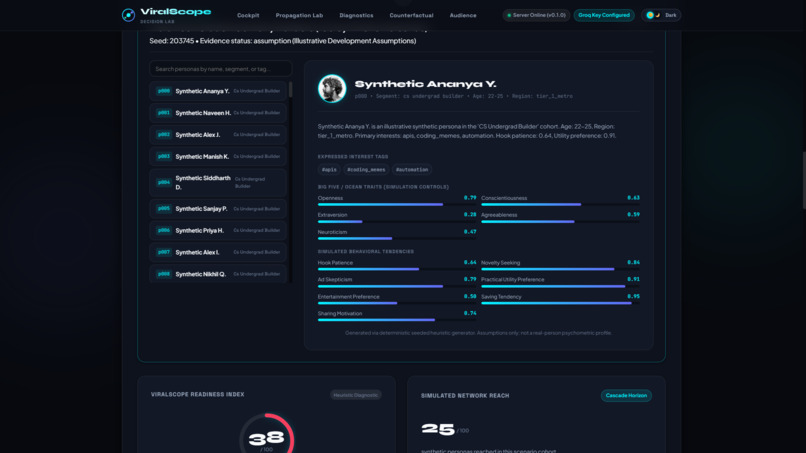
Task: Click the p003 ID badge
Action: coord(163,156)
